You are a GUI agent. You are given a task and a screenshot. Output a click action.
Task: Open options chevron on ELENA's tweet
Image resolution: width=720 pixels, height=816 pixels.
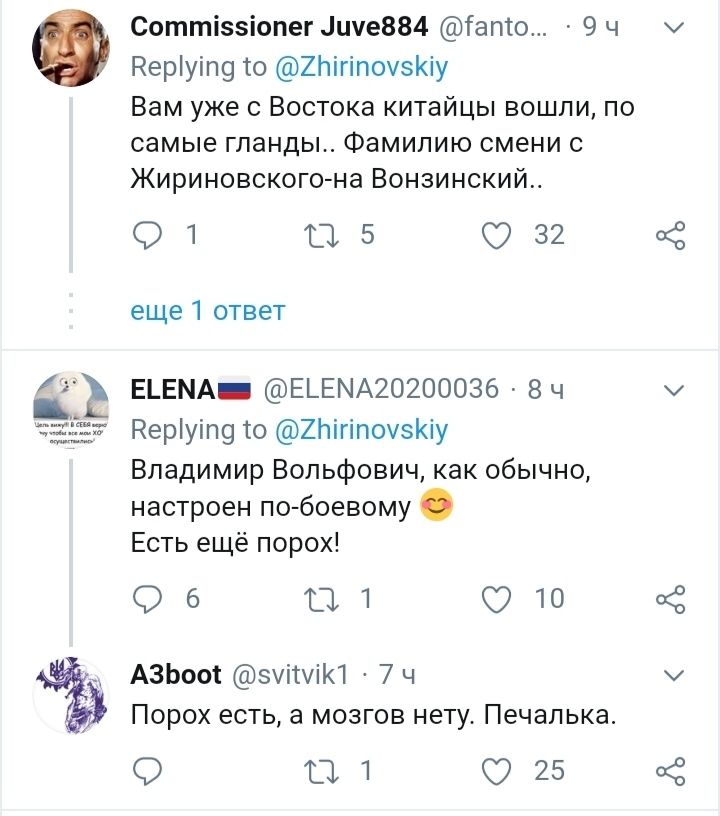[674, 389]
